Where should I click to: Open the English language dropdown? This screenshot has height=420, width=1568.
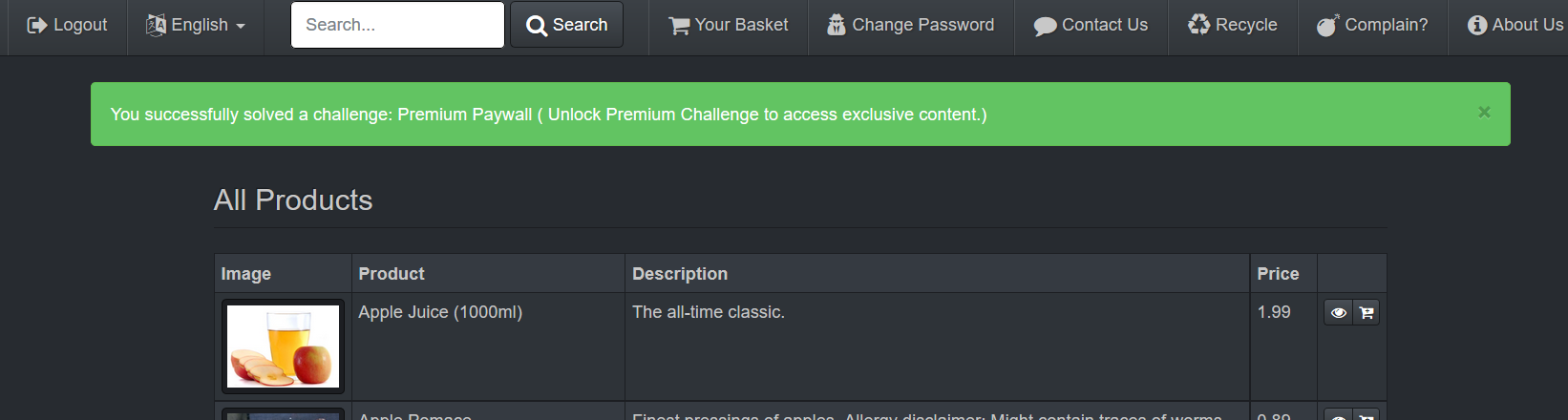(196, 25)
